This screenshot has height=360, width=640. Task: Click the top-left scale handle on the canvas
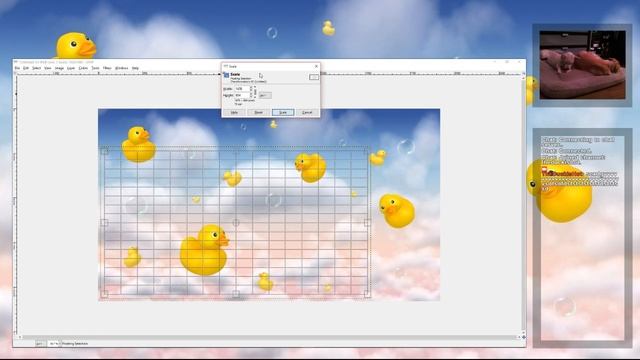tap(105, 151)
